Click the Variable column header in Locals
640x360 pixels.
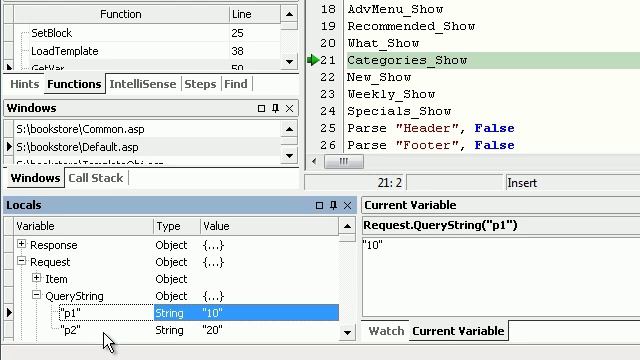point(84,226)
